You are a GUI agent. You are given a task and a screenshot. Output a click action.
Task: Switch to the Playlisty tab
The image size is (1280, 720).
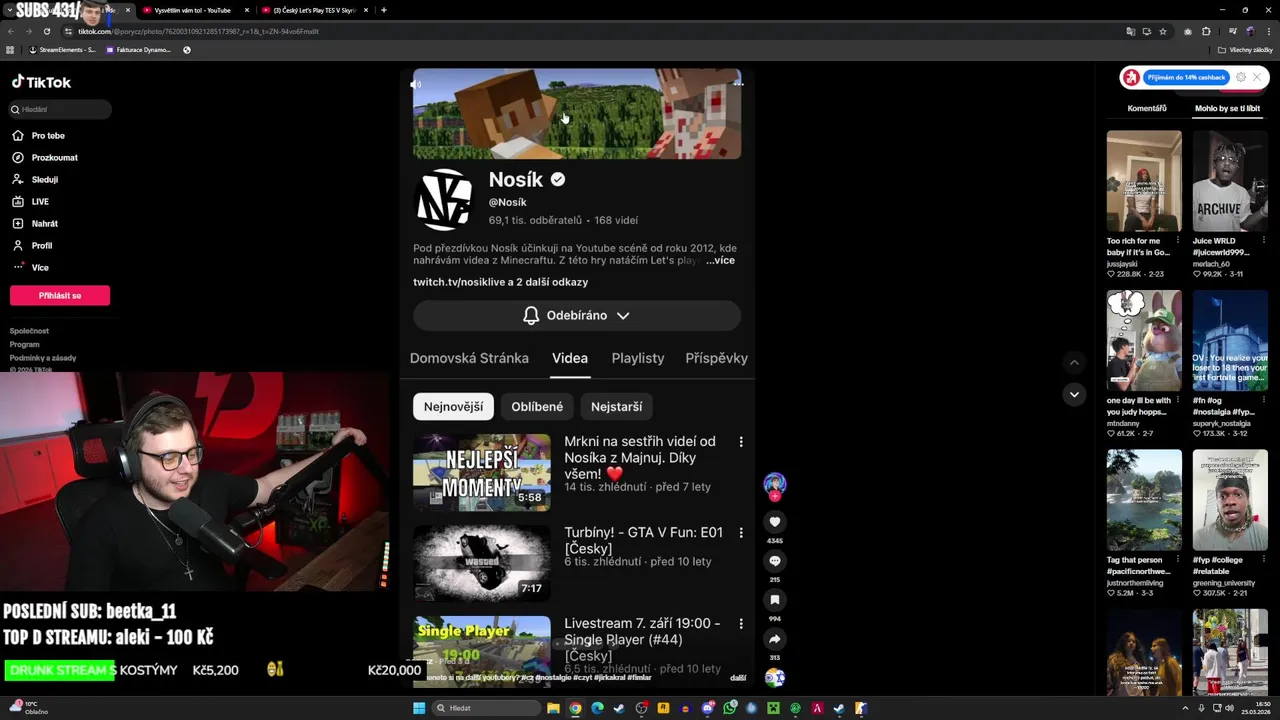click(x=638, y=358)
